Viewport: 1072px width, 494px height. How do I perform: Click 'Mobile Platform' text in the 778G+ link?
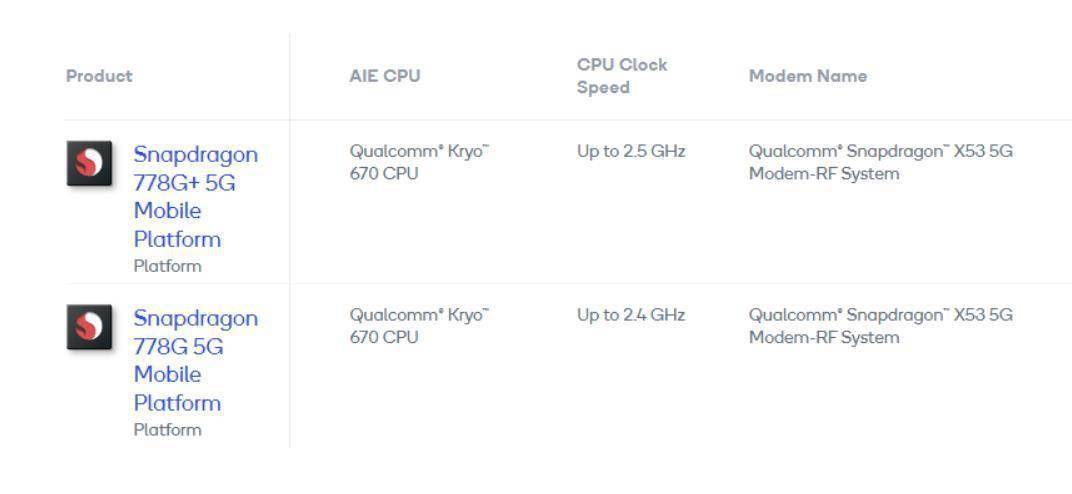(x=177, y=225)
